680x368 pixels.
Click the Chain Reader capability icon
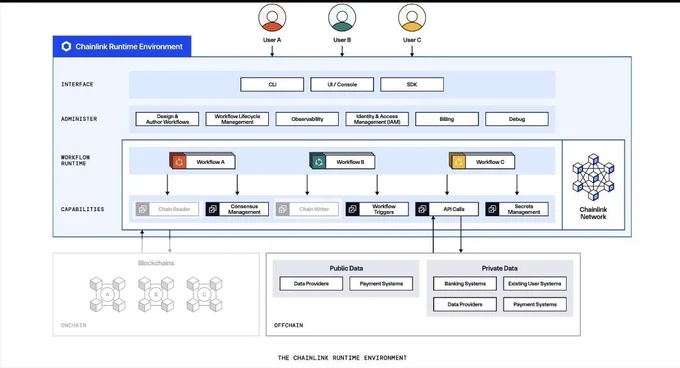click(x=142, y=209)
